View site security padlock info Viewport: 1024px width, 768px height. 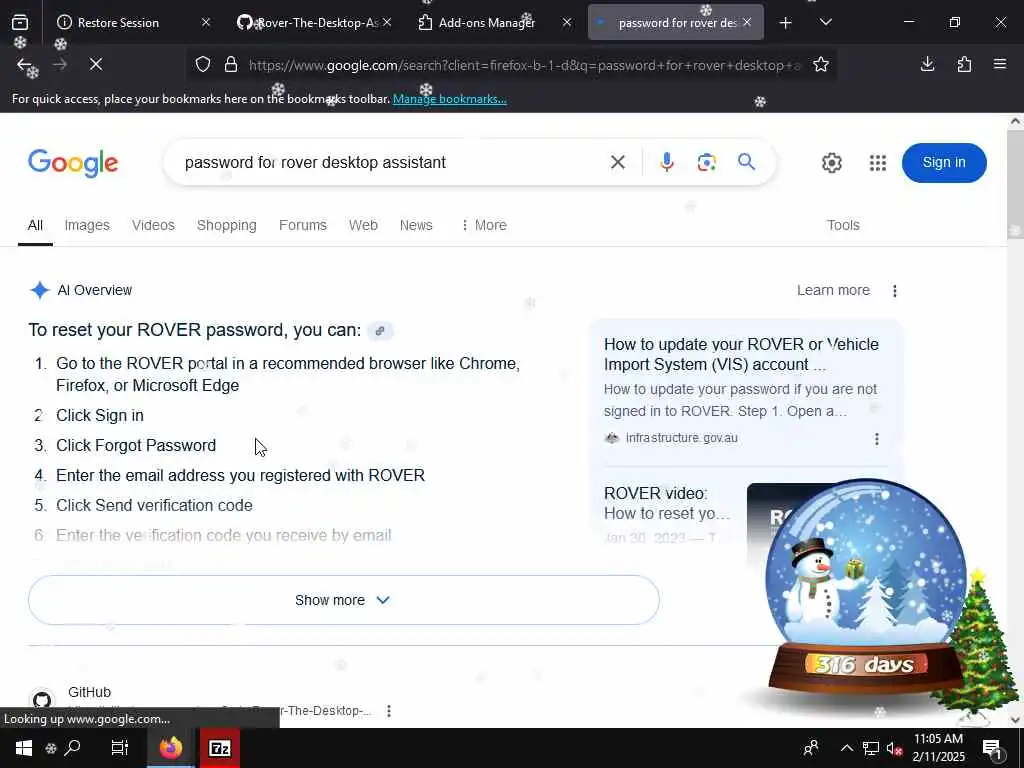(x=231, y=65)
